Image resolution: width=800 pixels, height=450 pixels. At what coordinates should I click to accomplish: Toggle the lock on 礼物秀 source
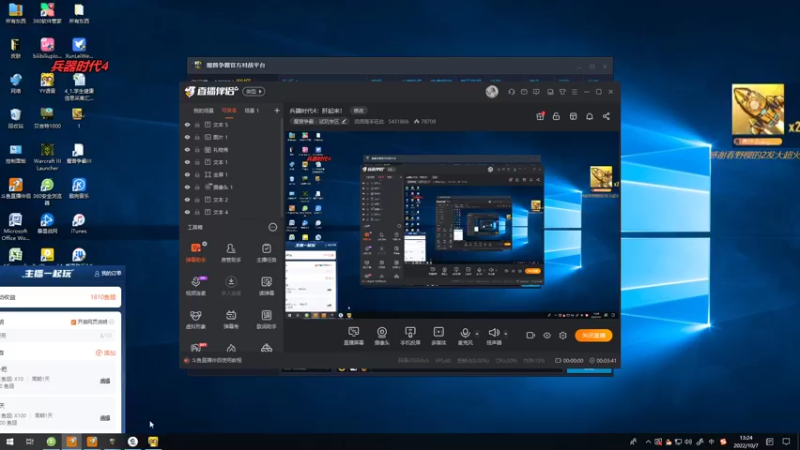pyautogui.click(x=197, y=150)
